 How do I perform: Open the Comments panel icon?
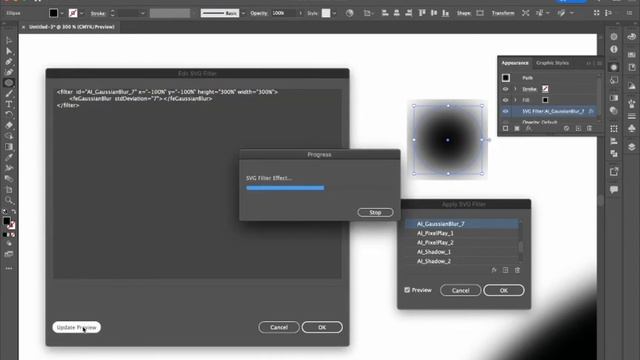point(614,189)
